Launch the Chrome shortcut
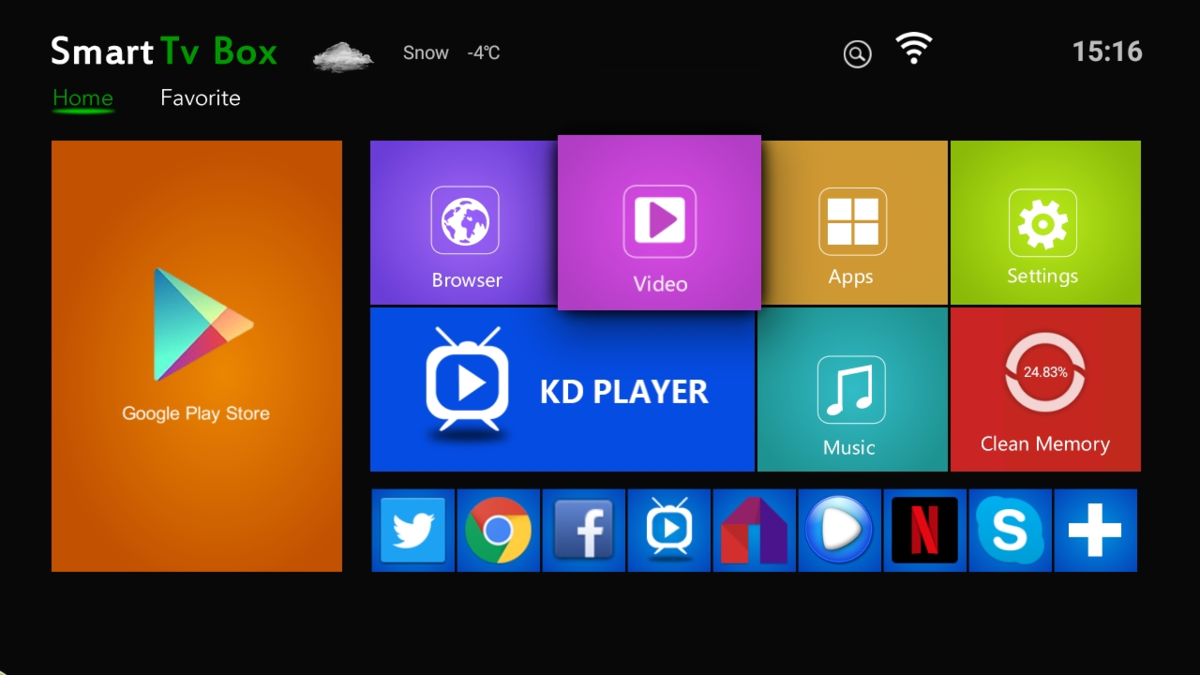 [498, 530]
